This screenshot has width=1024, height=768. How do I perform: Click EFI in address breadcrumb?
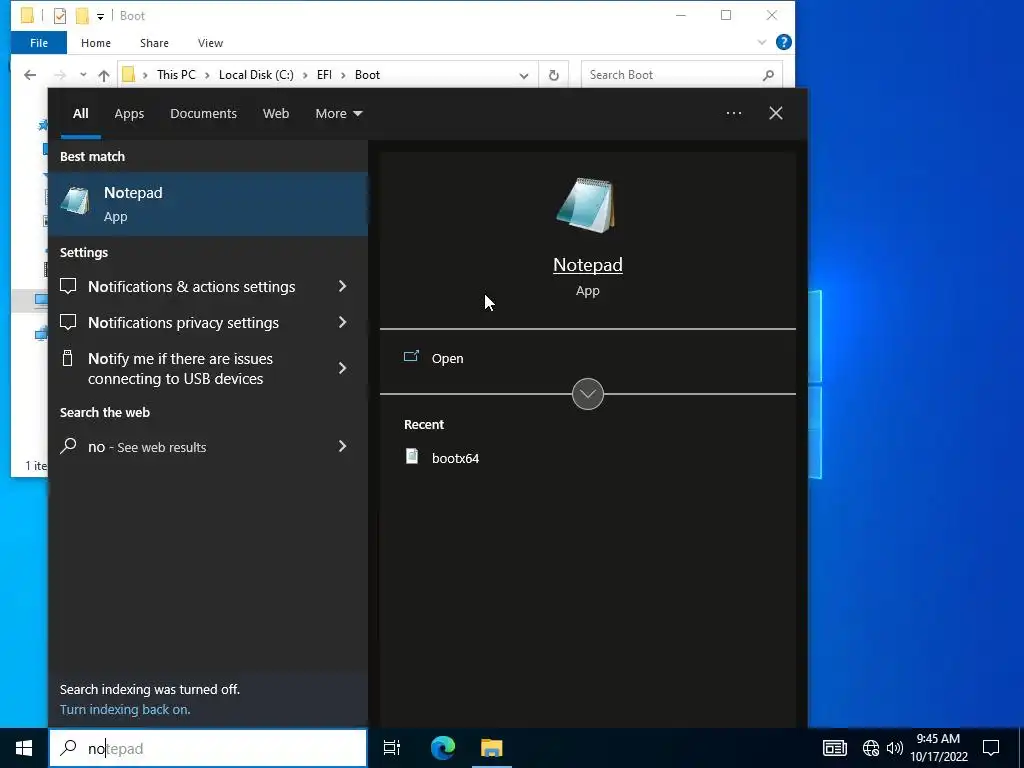(x=324, y=74)
